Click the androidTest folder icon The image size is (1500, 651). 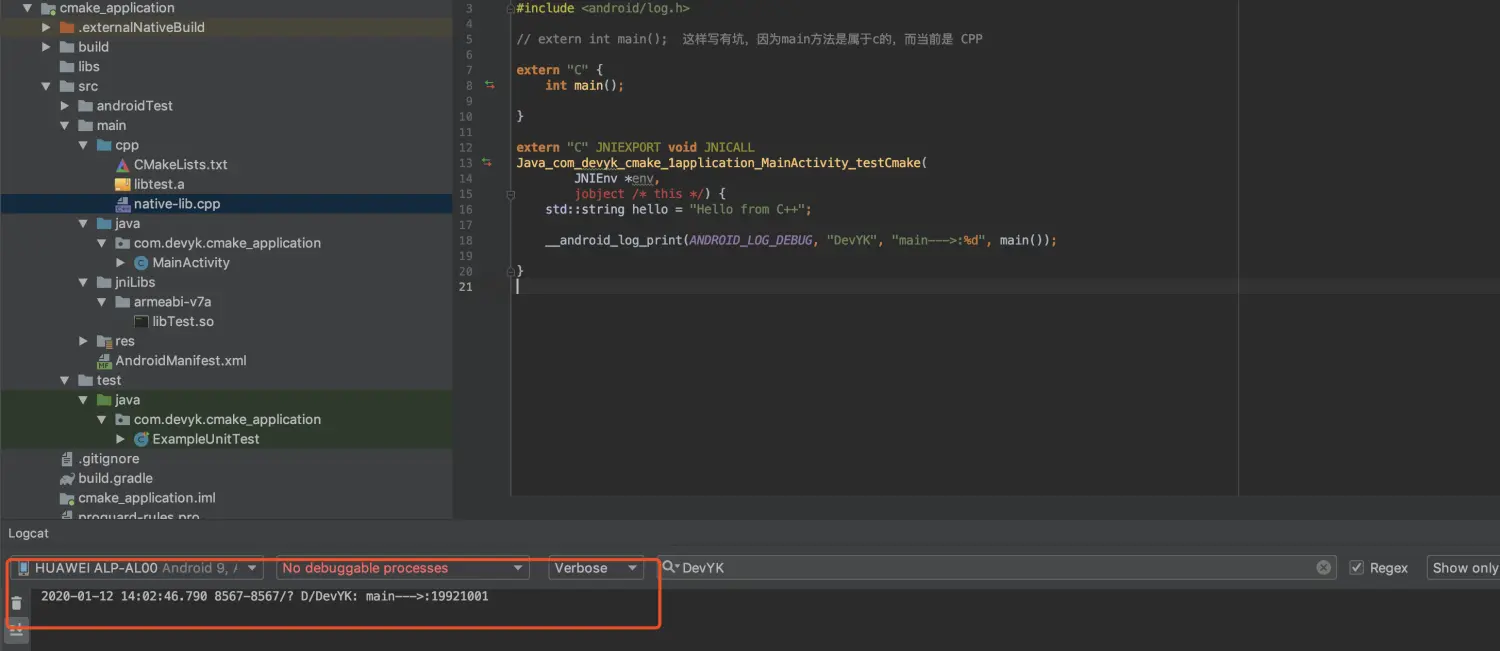(85, 106)
